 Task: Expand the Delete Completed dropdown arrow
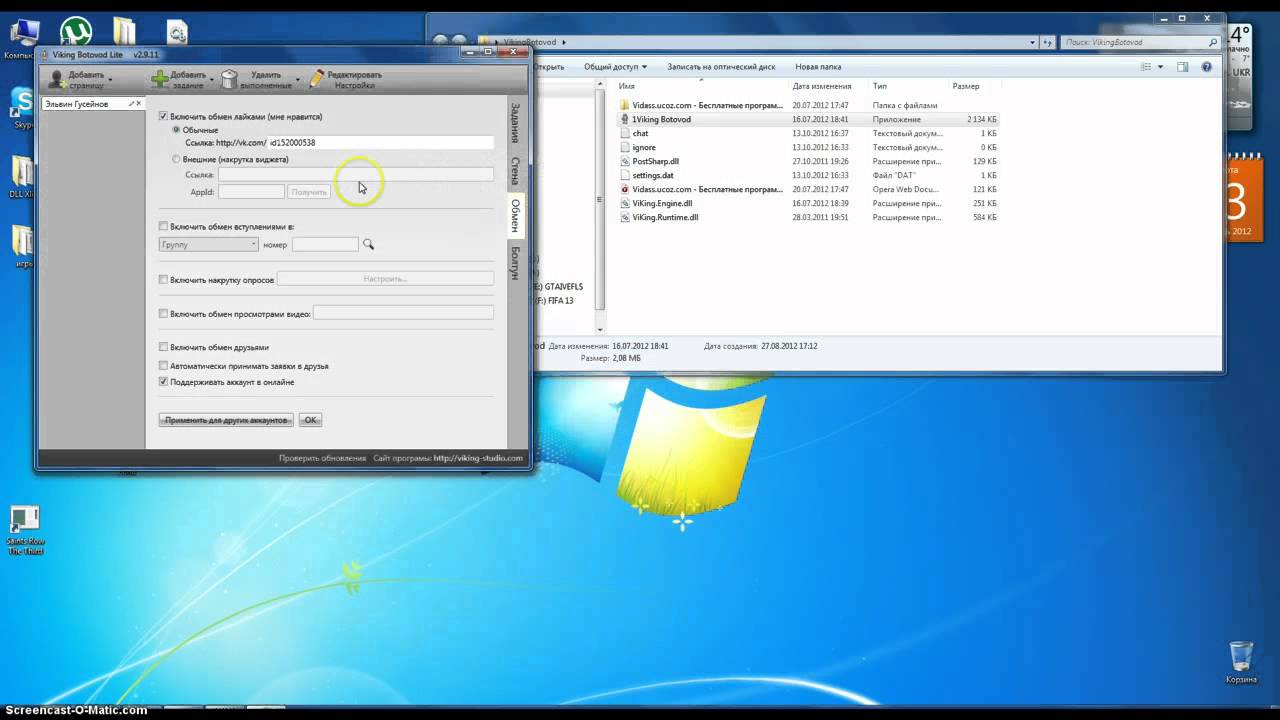(x=298, y=79)
